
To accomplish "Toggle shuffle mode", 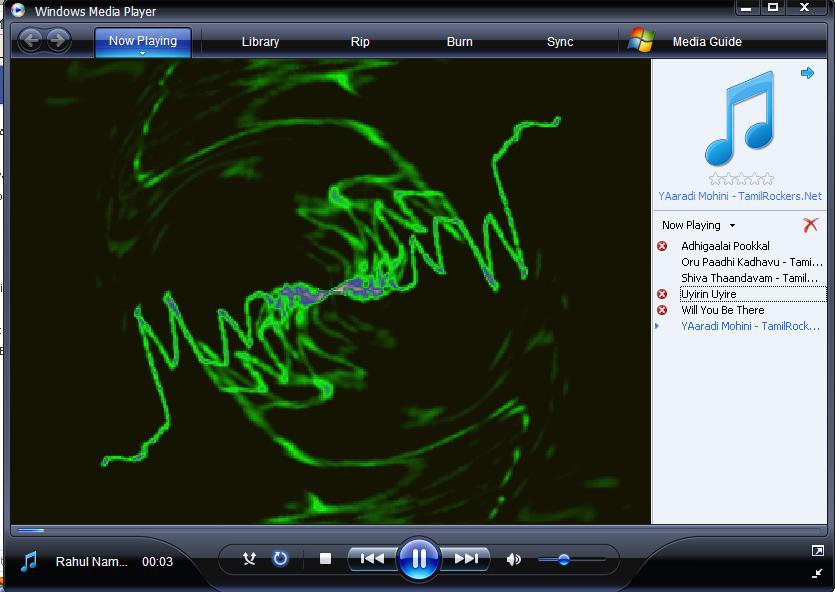I will (x=249, y=558).
